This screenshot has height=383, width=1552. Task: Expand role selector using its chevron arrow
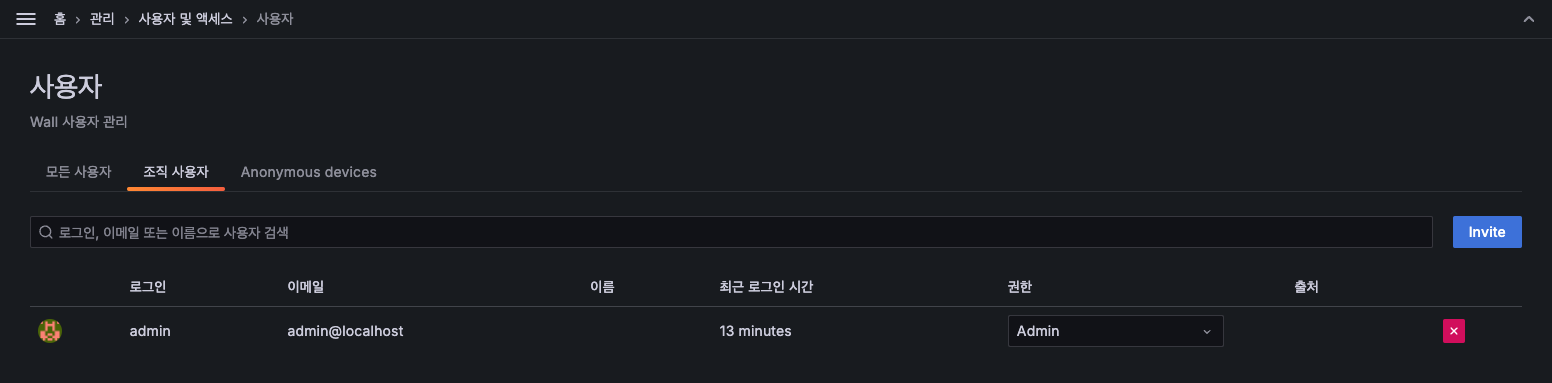click(1206, 331)
